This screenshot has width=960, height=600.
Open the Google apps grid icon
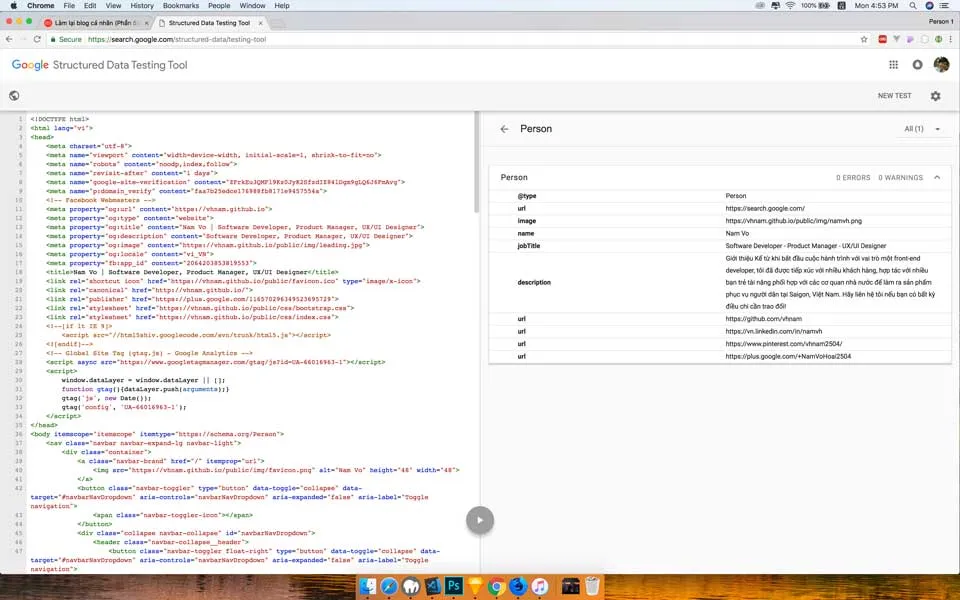pyautogui.click(x=893, y=64)
